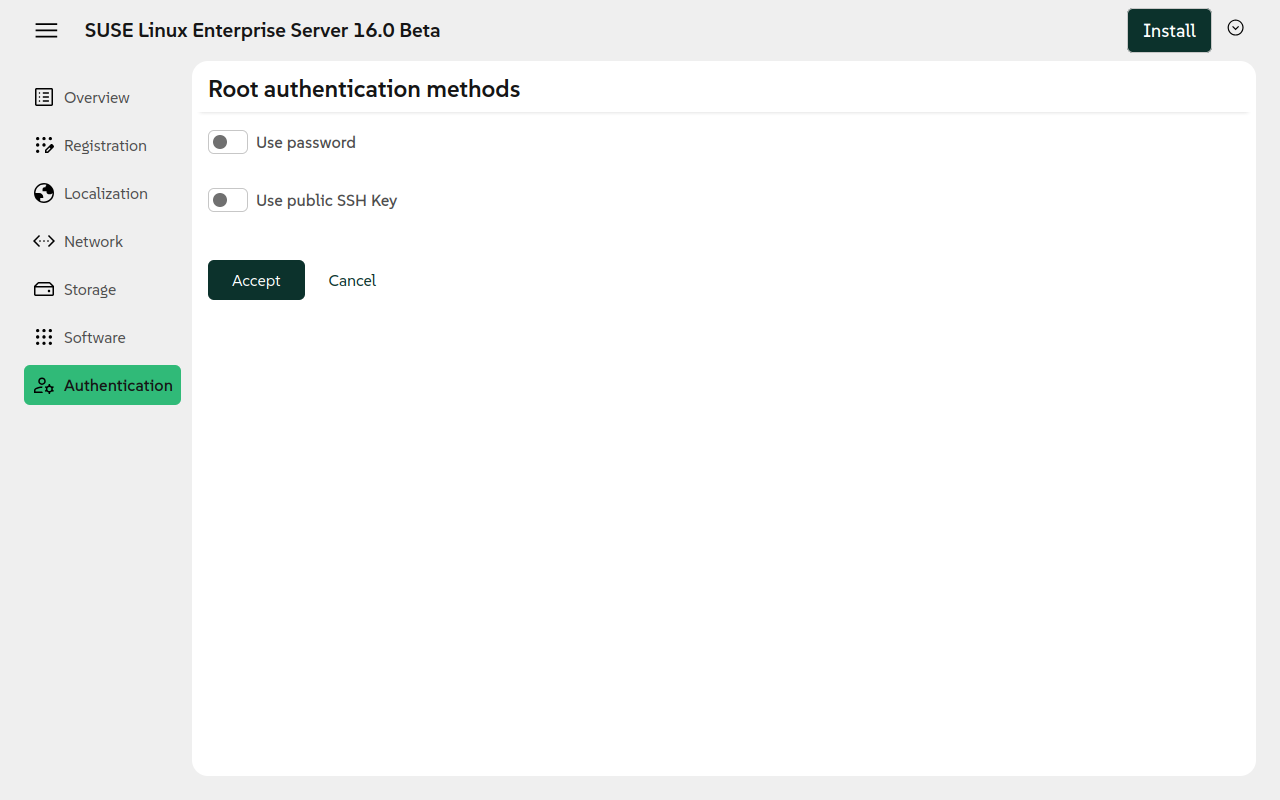
Task: Open the options chevron next to Install
Action: (1235, 28)
